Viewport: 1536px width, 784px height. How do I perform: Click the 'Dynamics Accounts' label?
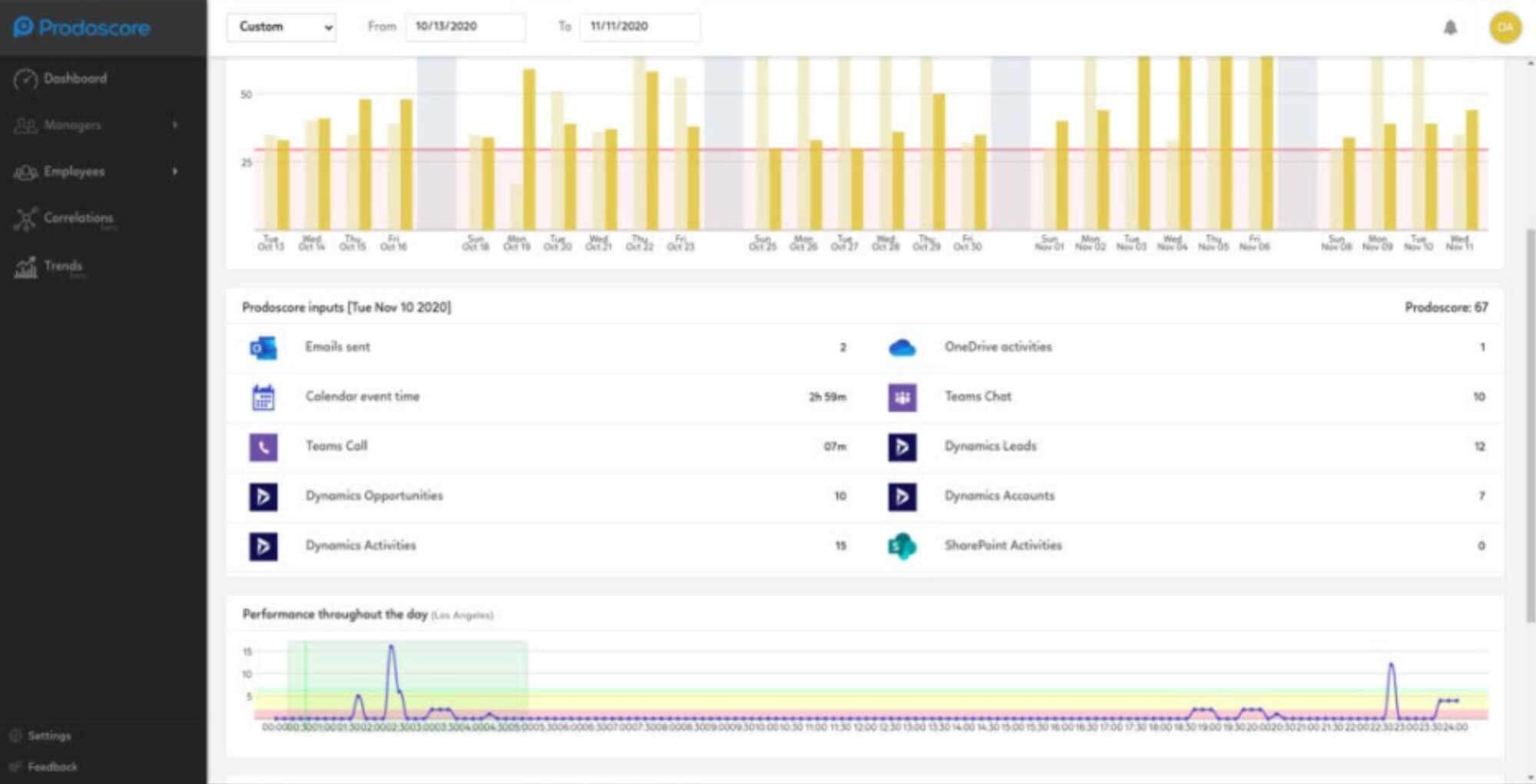pyautogui.click(x=999, y=496)
